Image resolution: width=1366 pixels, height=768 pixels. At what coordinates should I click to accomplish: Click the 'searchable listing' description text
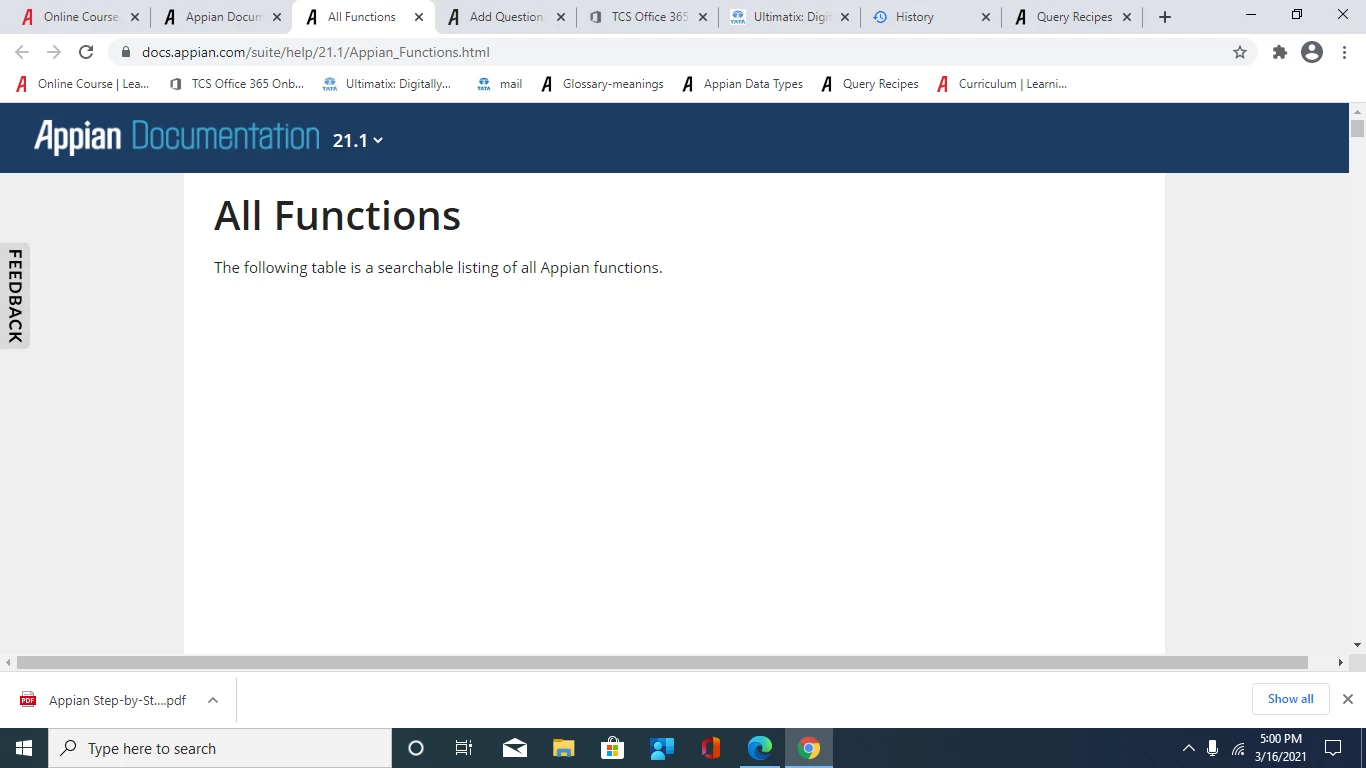point(437,268)
